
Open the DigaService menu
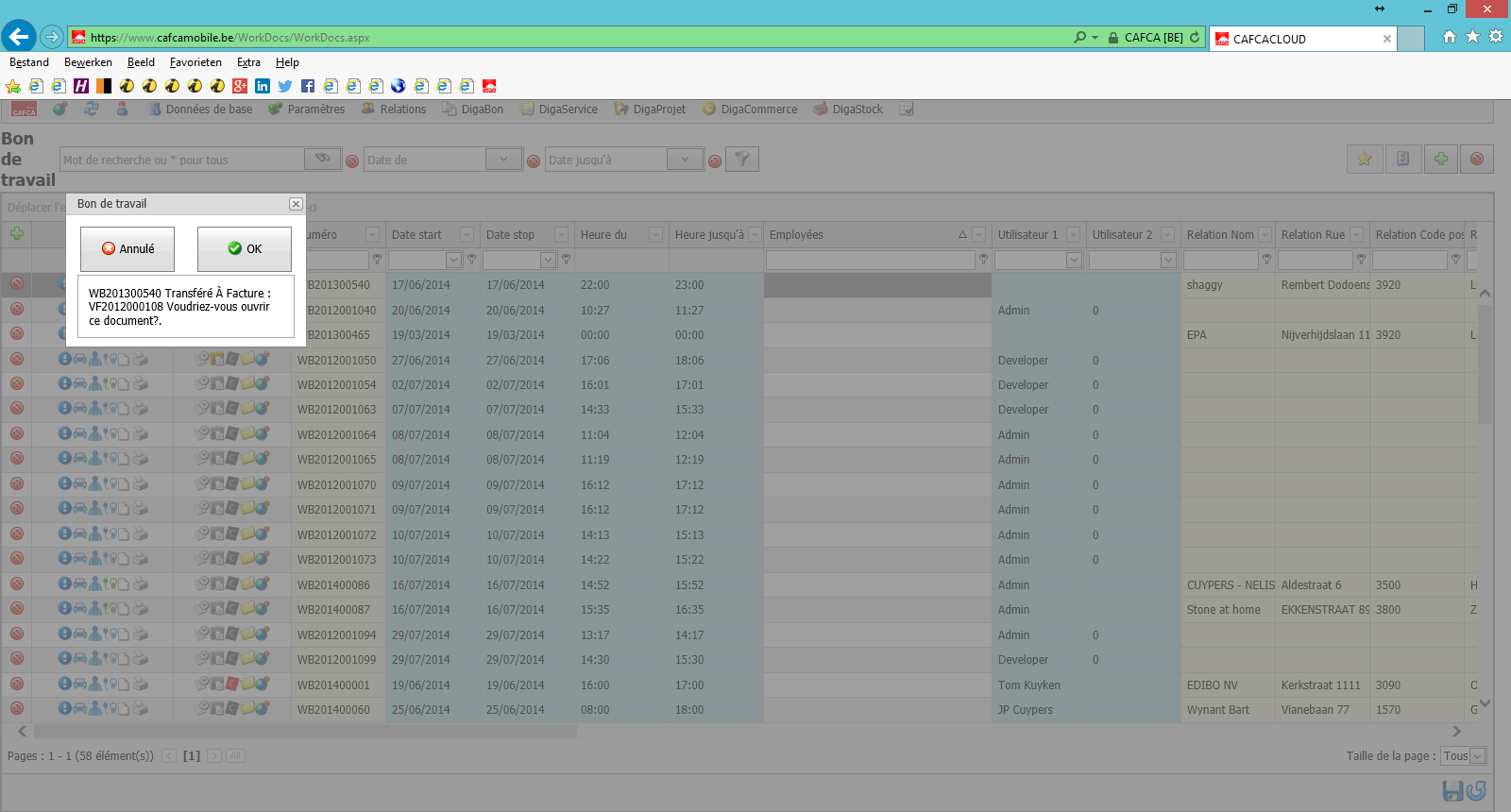point(559,110)
